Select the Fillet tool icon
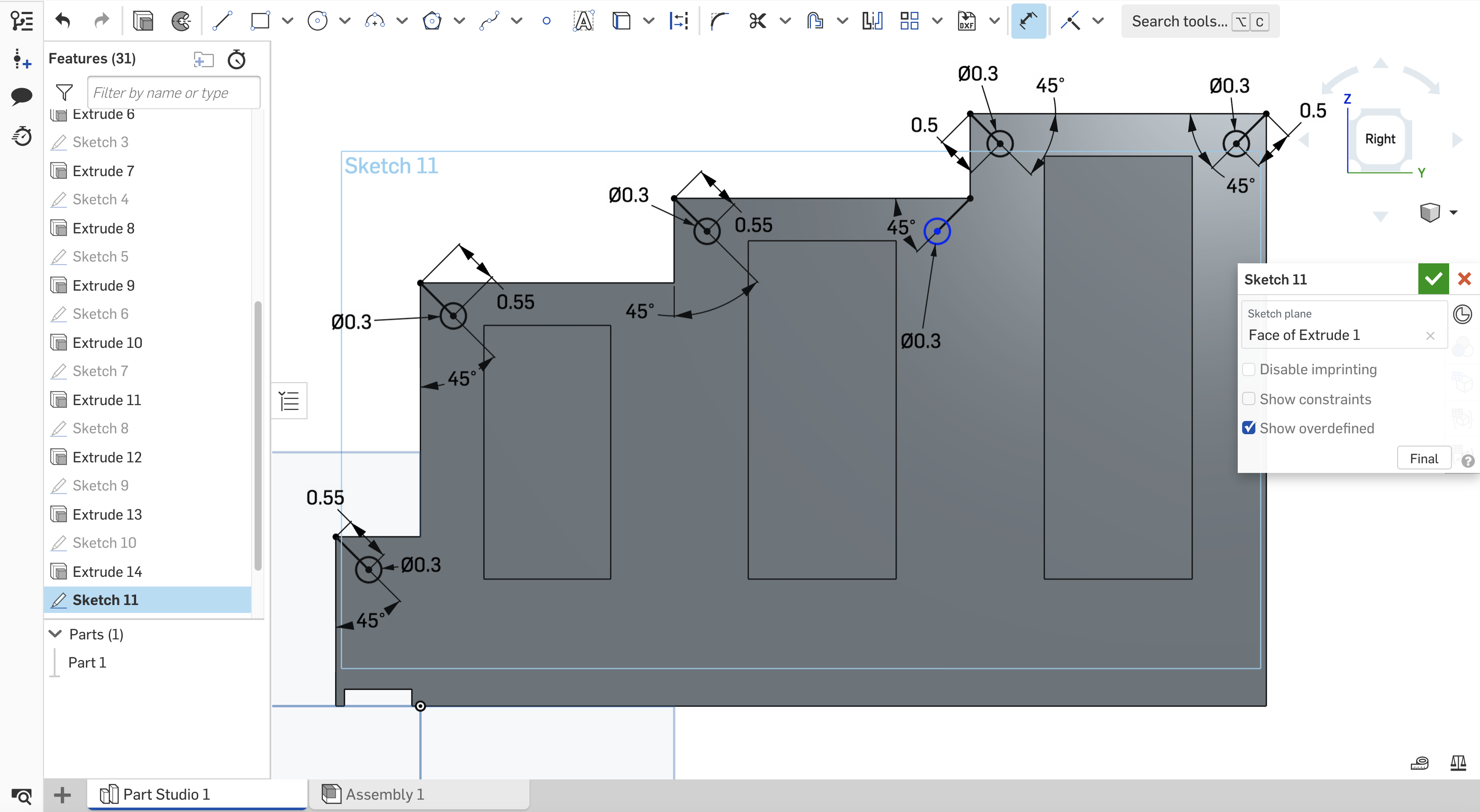The image size is (1480, 812). coord(718,21)
